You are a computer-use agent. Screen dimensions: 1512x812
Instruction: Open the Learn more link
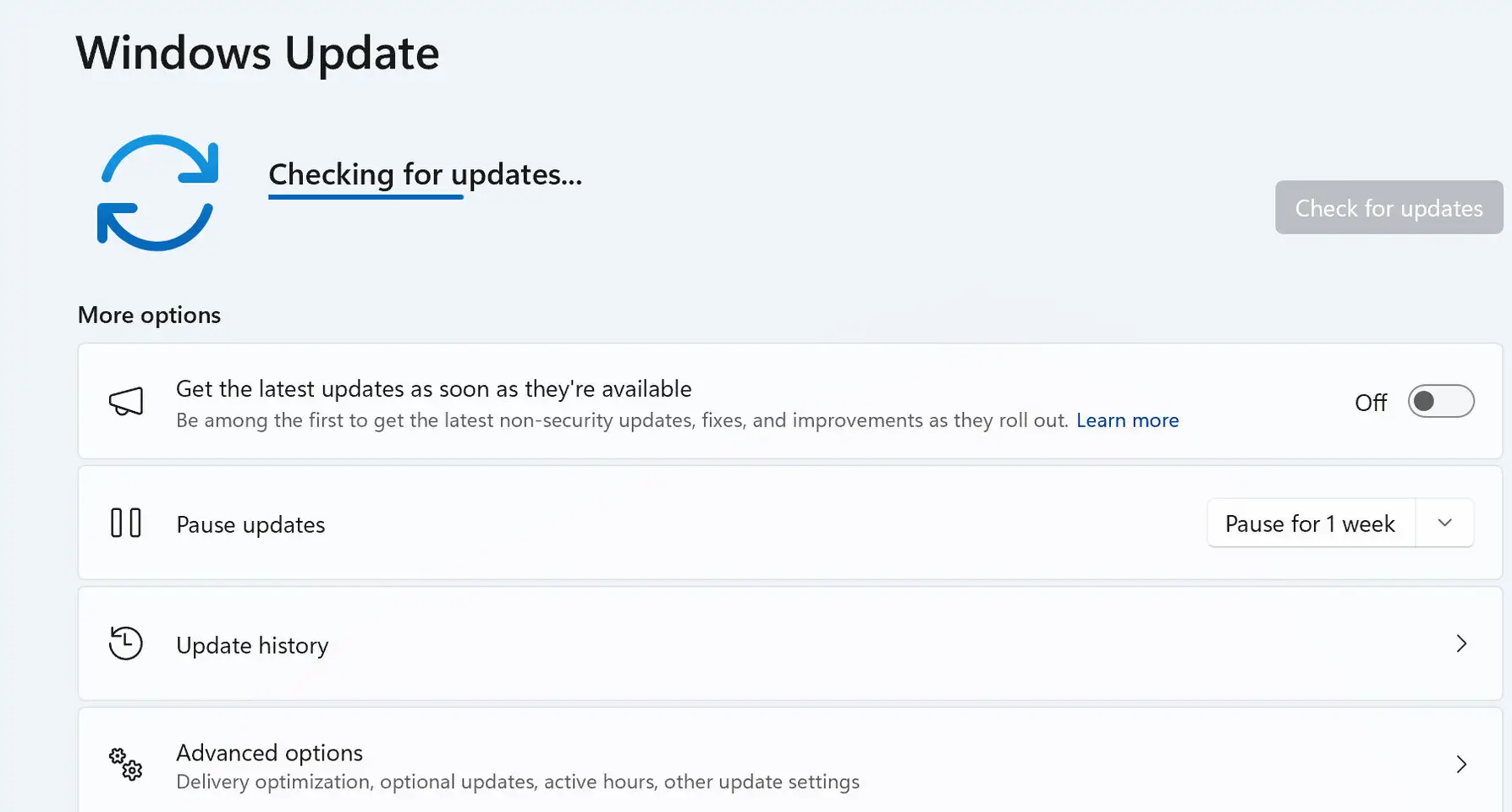point(1127,420)
